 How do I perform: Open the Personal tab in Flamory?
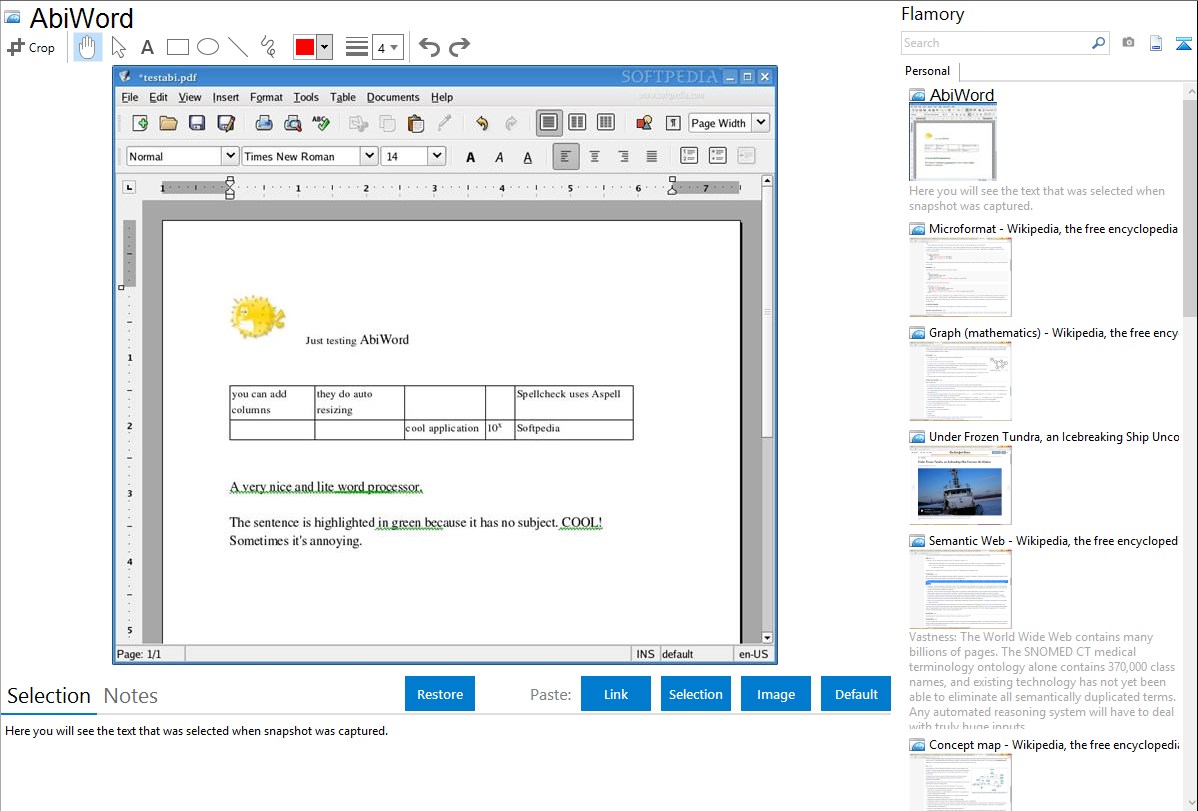(927, 71)
